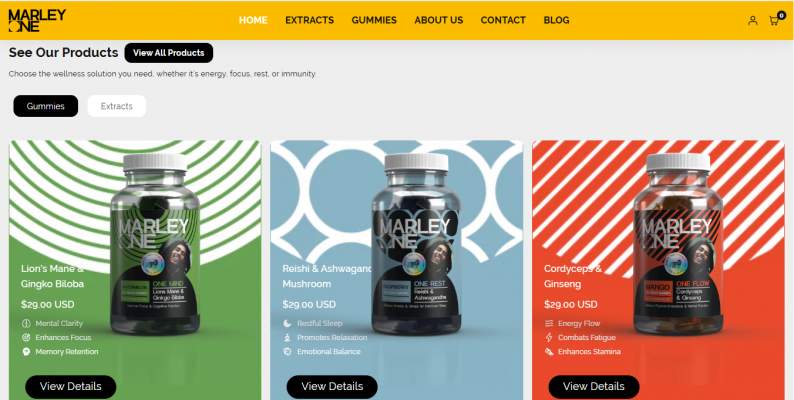The width and height of the screenshot is (794, 400).
Task: View Details for Cordyceps & Ginseng
Action: pyautogui.click(x=593, y=386)
